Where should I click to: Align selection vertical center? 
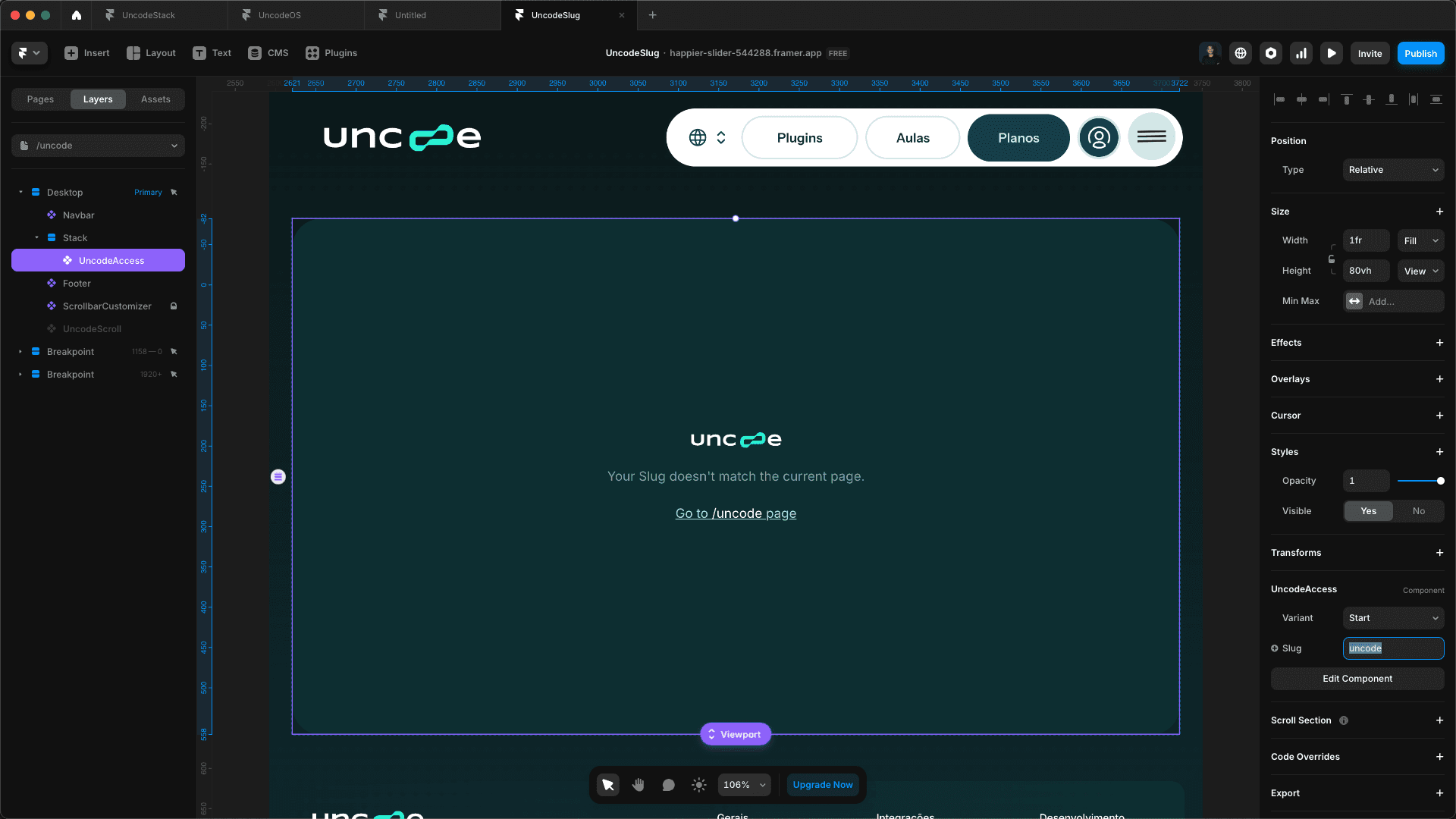(x=1369, y=99)
